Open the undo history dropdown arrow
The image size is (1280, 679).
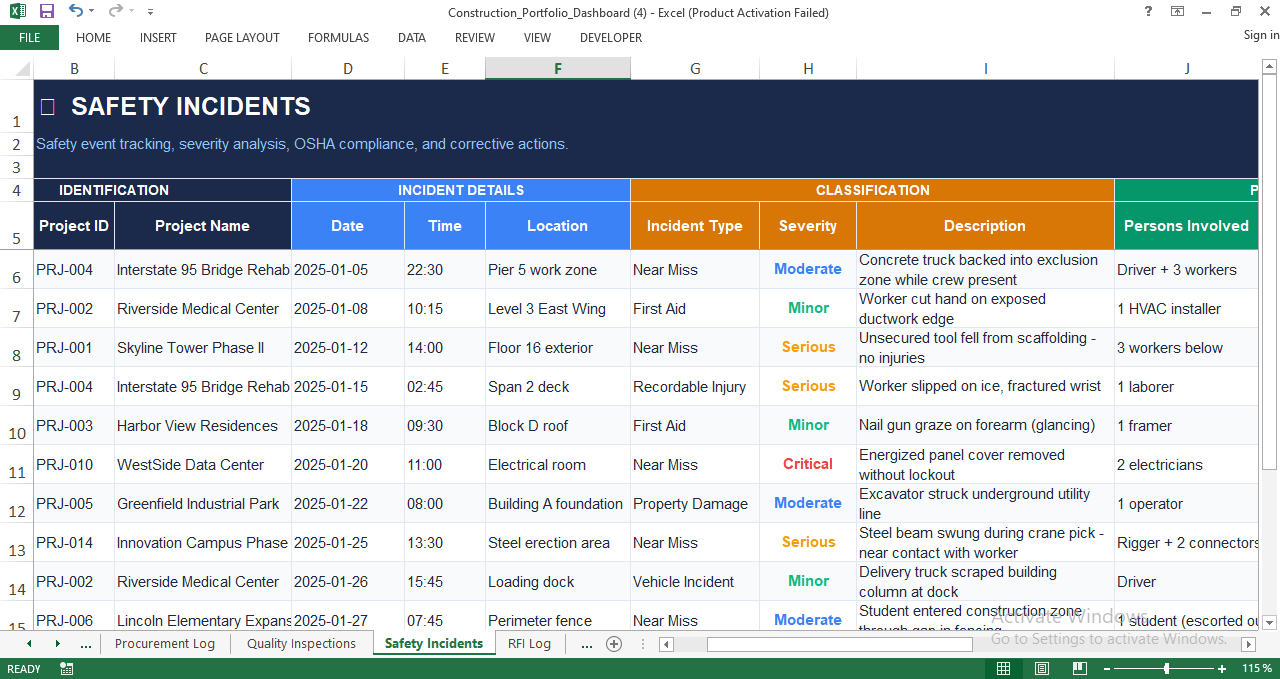tap(92, 12)
